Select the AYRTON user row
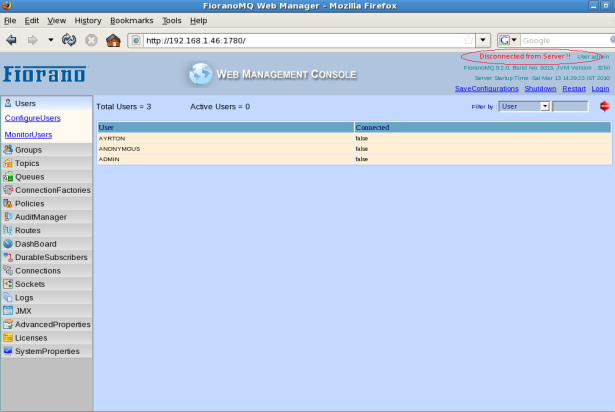615x412 pixels. click(354, 139)
